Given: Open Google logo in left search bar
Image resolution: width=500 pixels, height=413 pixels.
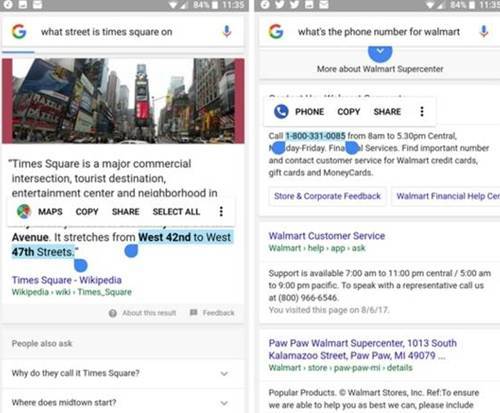Looking at the screenshot, I should pyautogui.click(x=19, y=32).
